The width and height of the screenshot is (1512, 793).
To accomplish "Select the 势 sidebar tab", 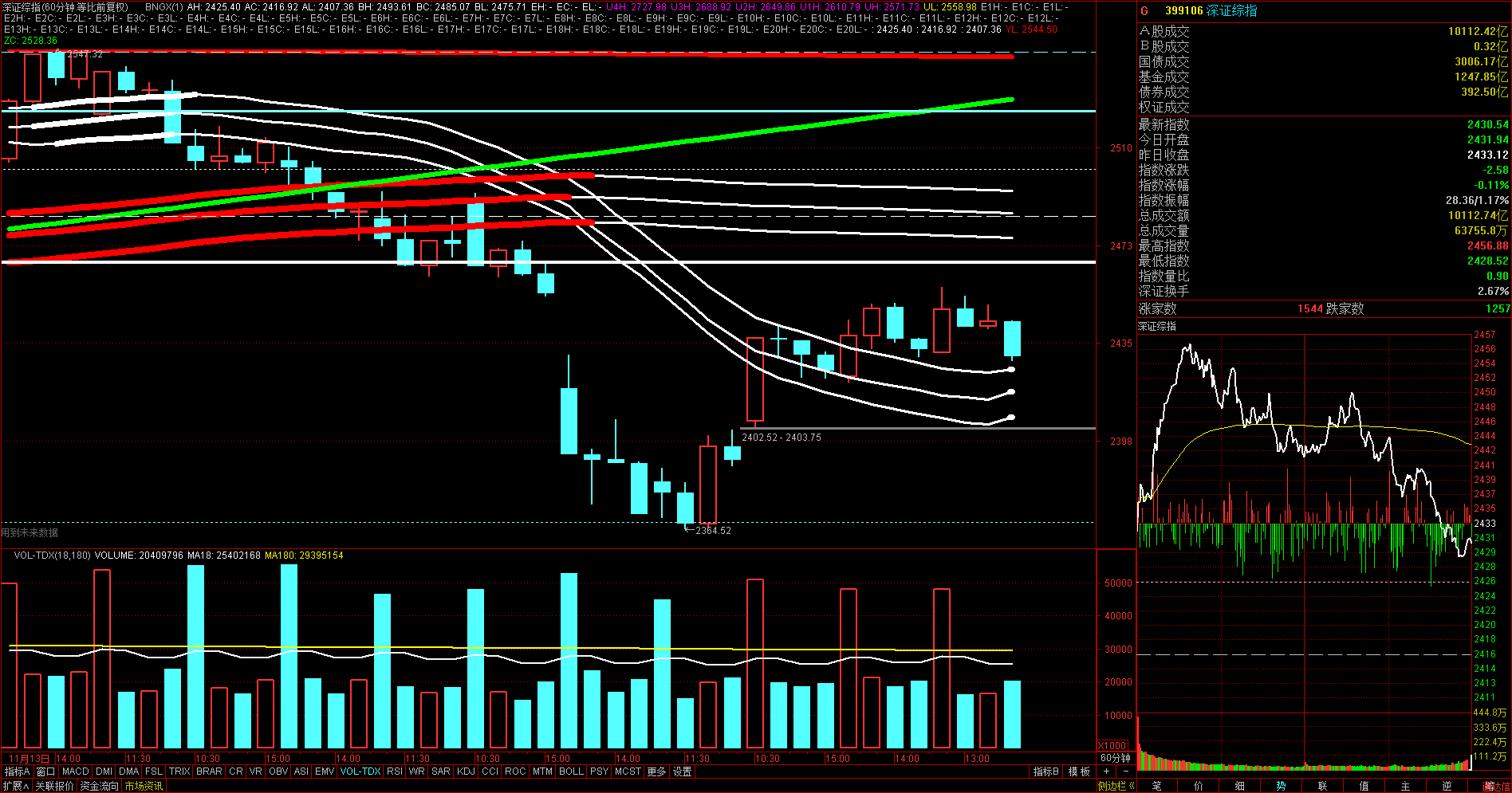I will click(1281, 786).
